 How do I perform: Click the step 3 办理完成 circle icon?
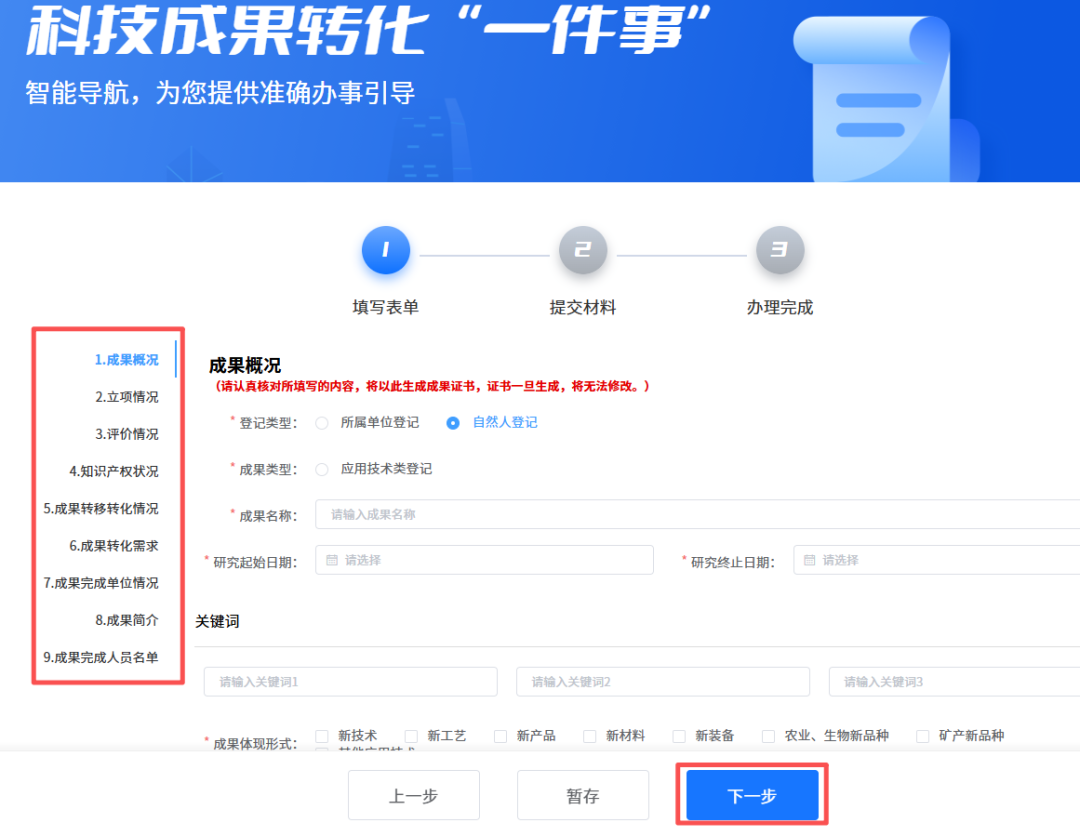click(779, 251)
